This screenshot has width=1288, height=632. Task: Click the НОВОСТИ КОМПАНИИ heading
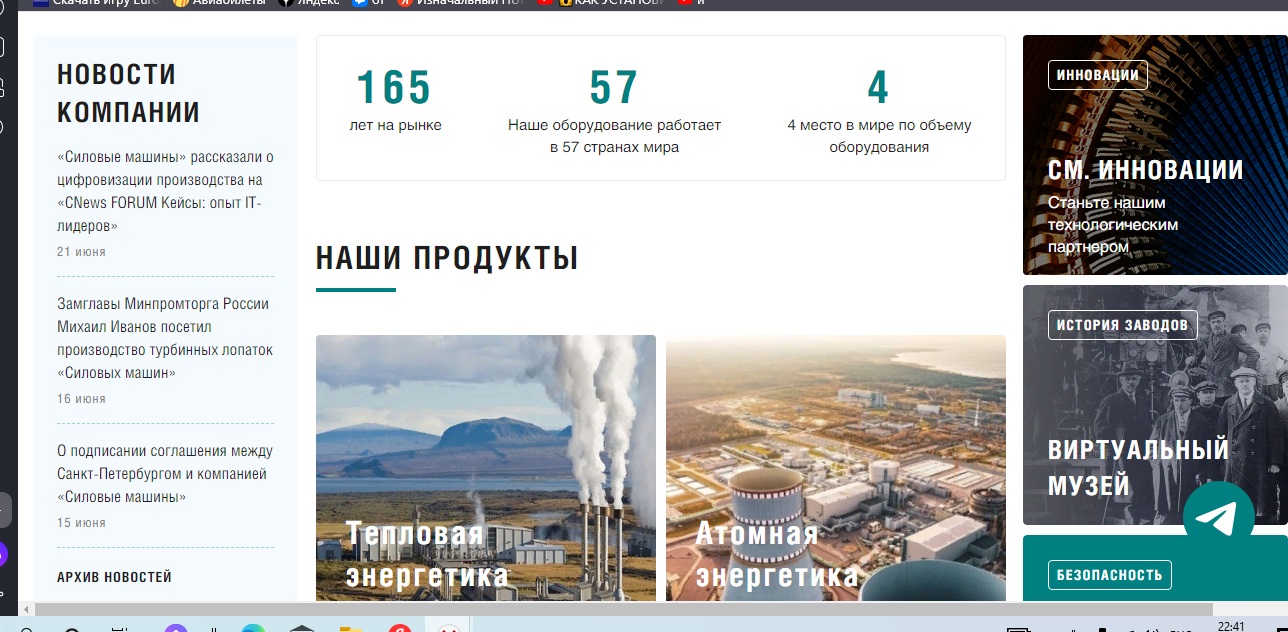click(x=128, y=93)
